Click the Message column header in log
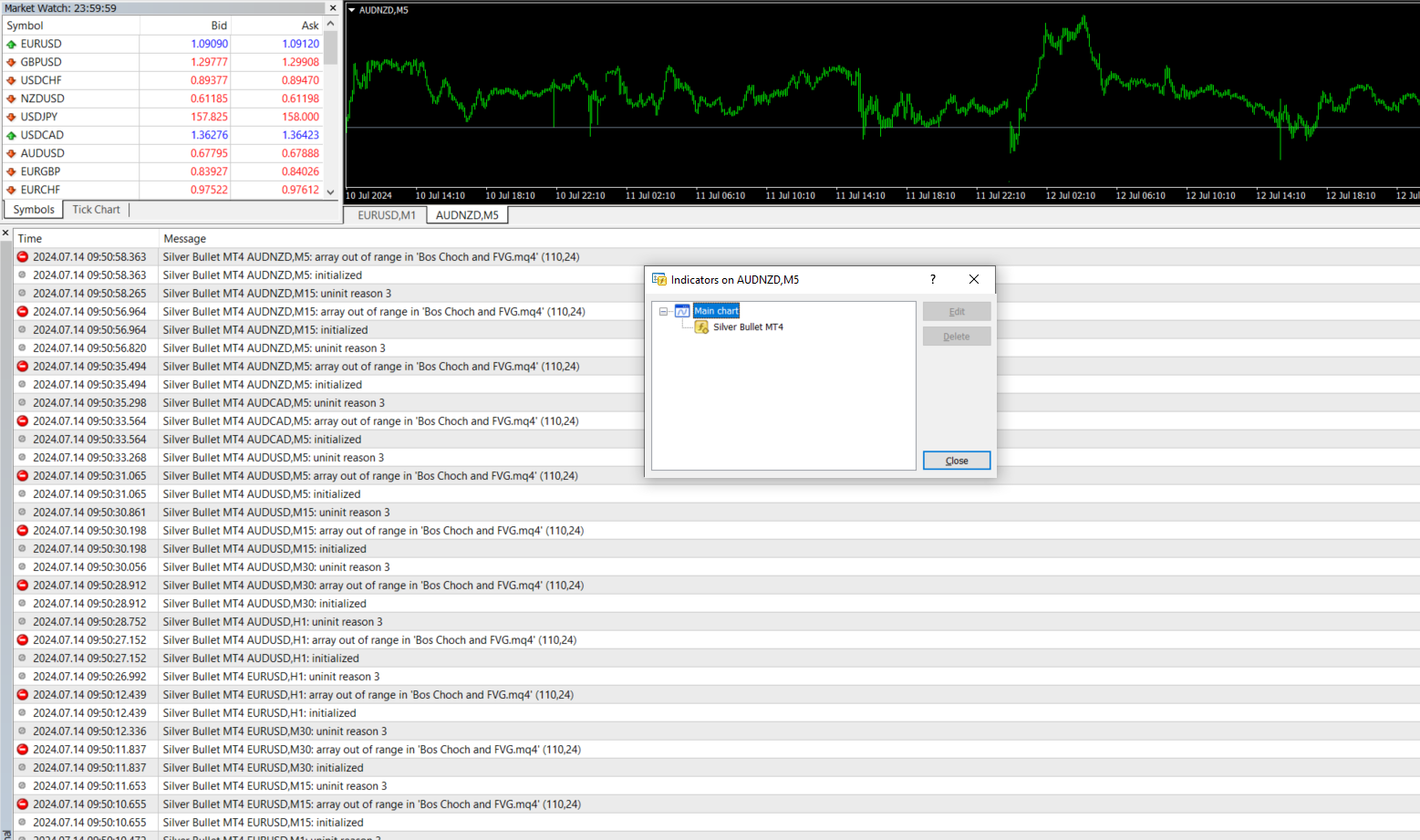The width and height of the screenshot is (1420, 840). pyautogui.click(x=789, y=239)
